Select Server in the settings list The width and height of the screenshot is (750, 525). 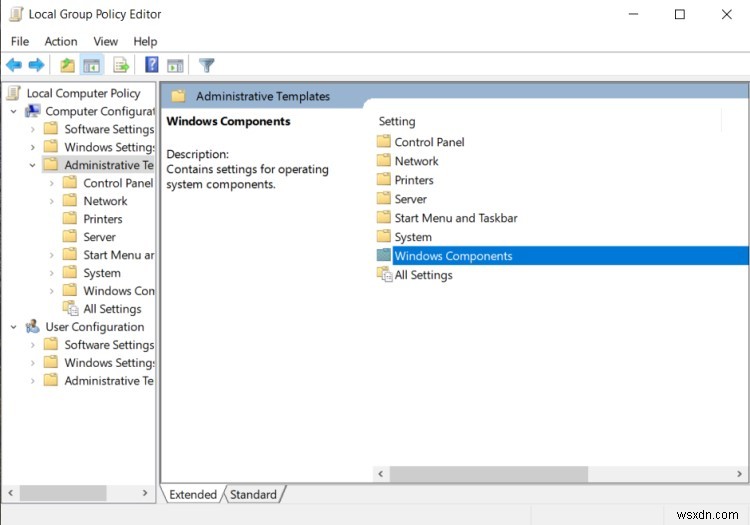pyautogui.click(x=410, y=199)
